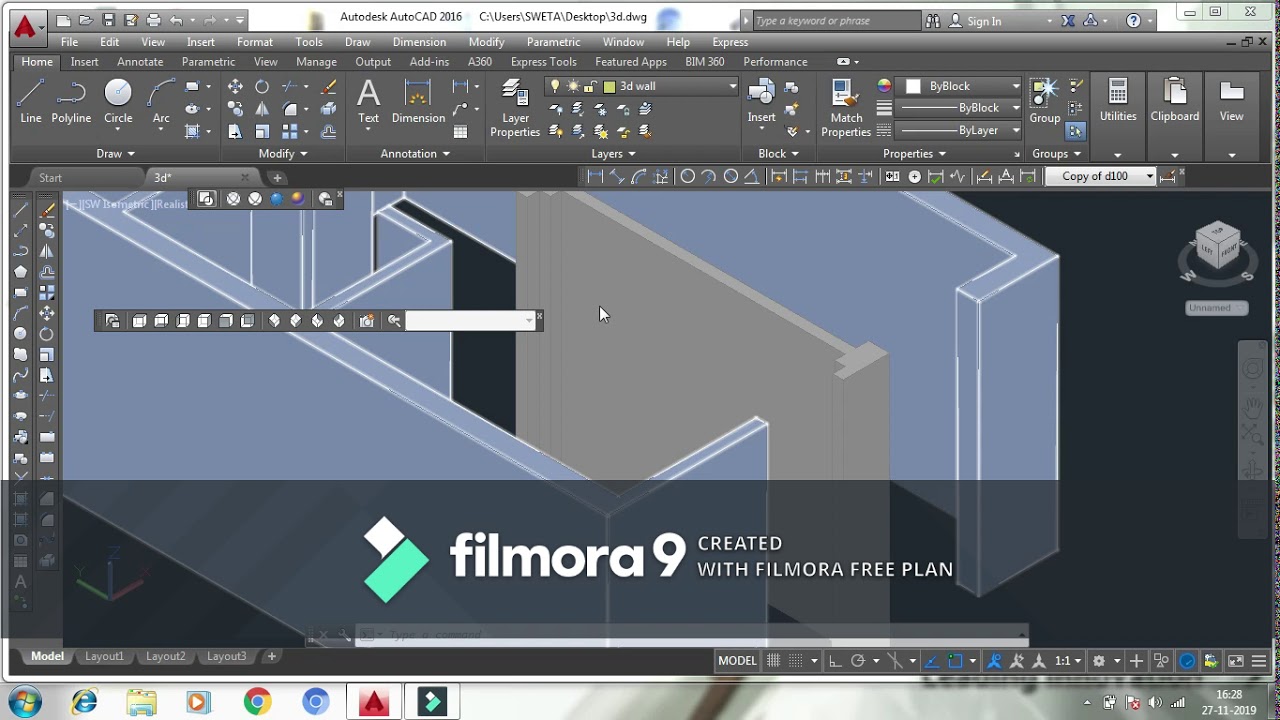Viewport: 1280px width, 720px height.
Task: Click the ViewCube navigation cube
Action: pyautogui.click(x=1217, y=247)
